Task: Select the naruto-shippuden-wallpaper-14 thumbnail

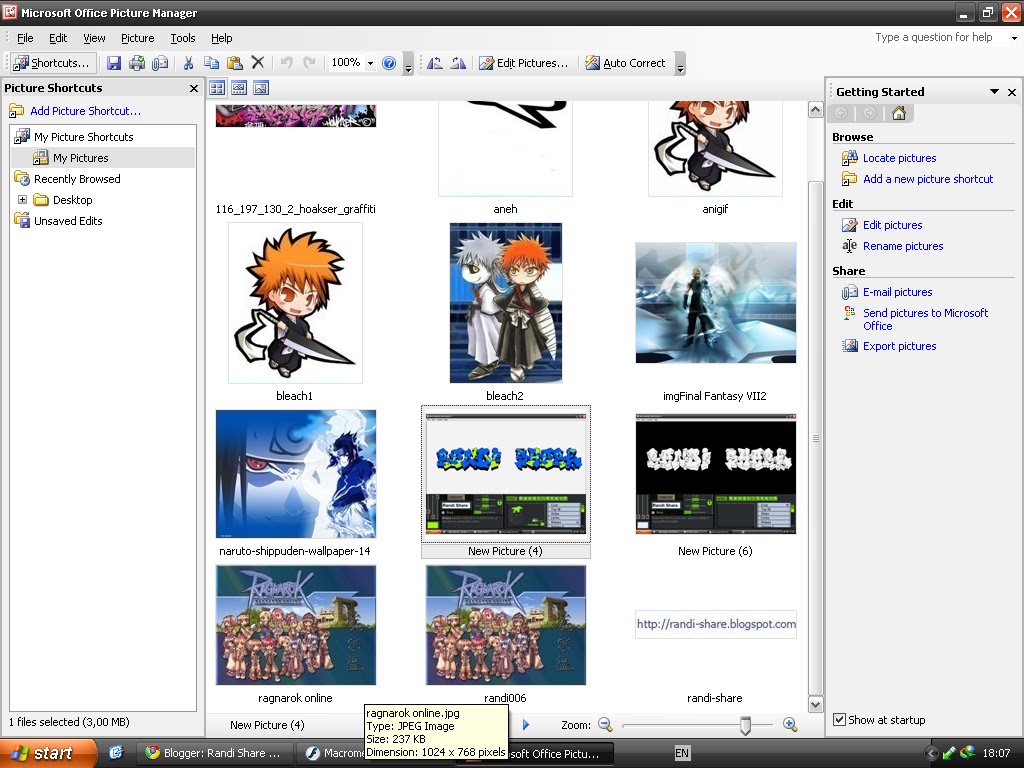Action: (295, 474)
